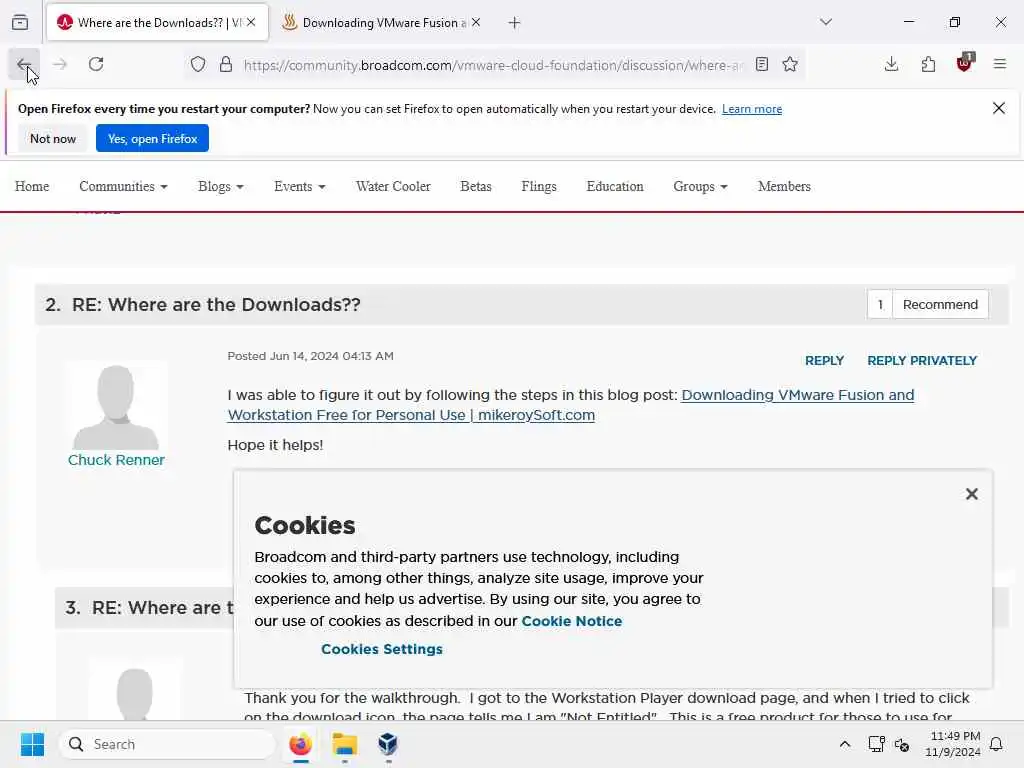Open the Cookie Notice link
This screenshot has width=1024, height=768.
(x=571, y=621)
